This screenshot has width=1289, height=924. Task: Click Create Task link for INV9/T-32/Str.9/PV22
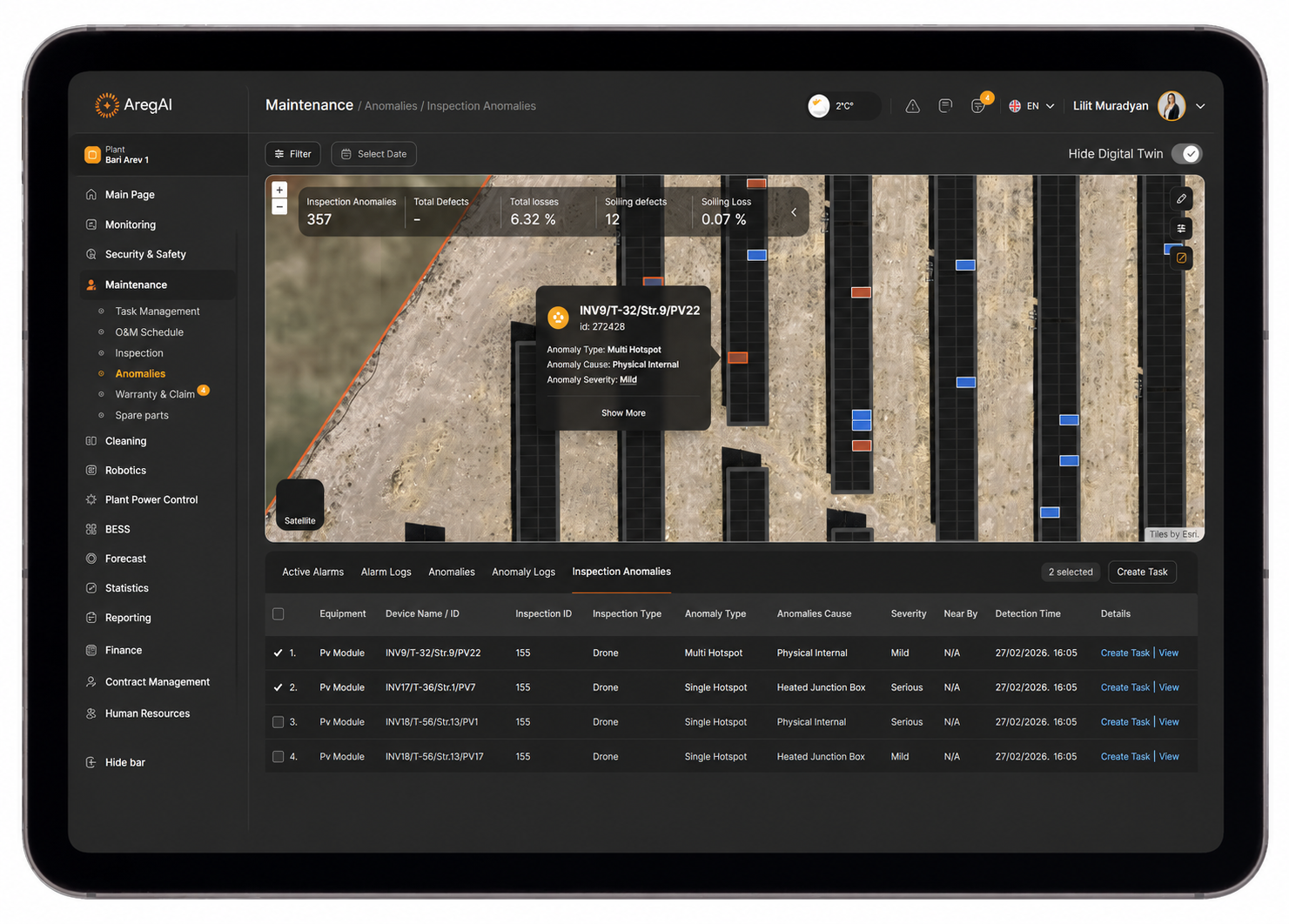click(1125, 653)
